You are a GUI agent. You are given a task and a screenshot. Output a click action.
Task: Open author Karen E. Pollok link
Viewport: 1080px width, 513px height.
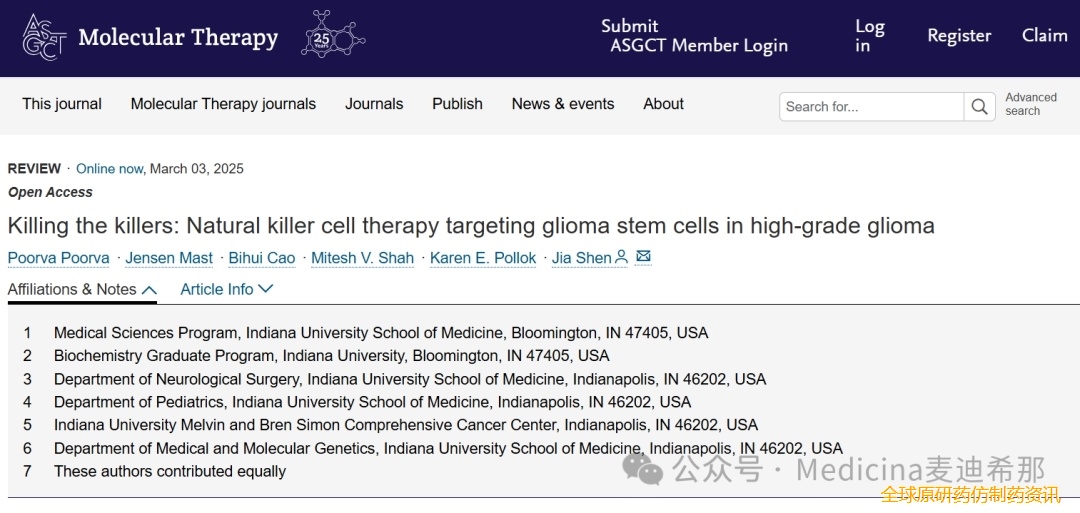coord(483,258)
